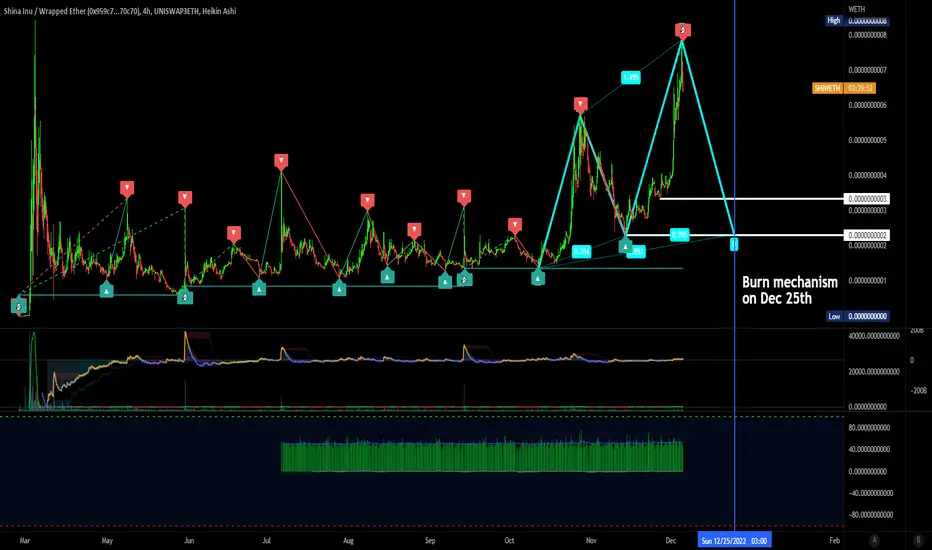This screenshot has height=550, width=932.
Task: Select the teal up-arrow marker at the mid-November low
Action: click(x=625, y=245)
